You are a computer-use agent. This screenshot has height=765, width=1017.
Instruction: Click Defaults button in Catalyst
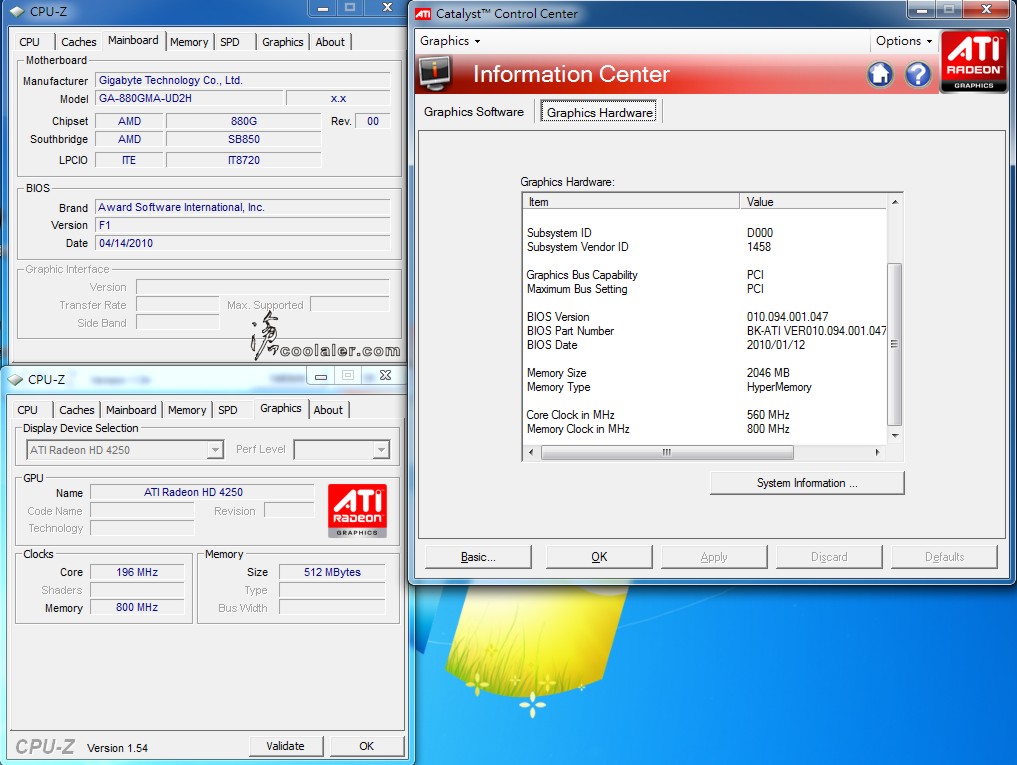click(944, 557)
